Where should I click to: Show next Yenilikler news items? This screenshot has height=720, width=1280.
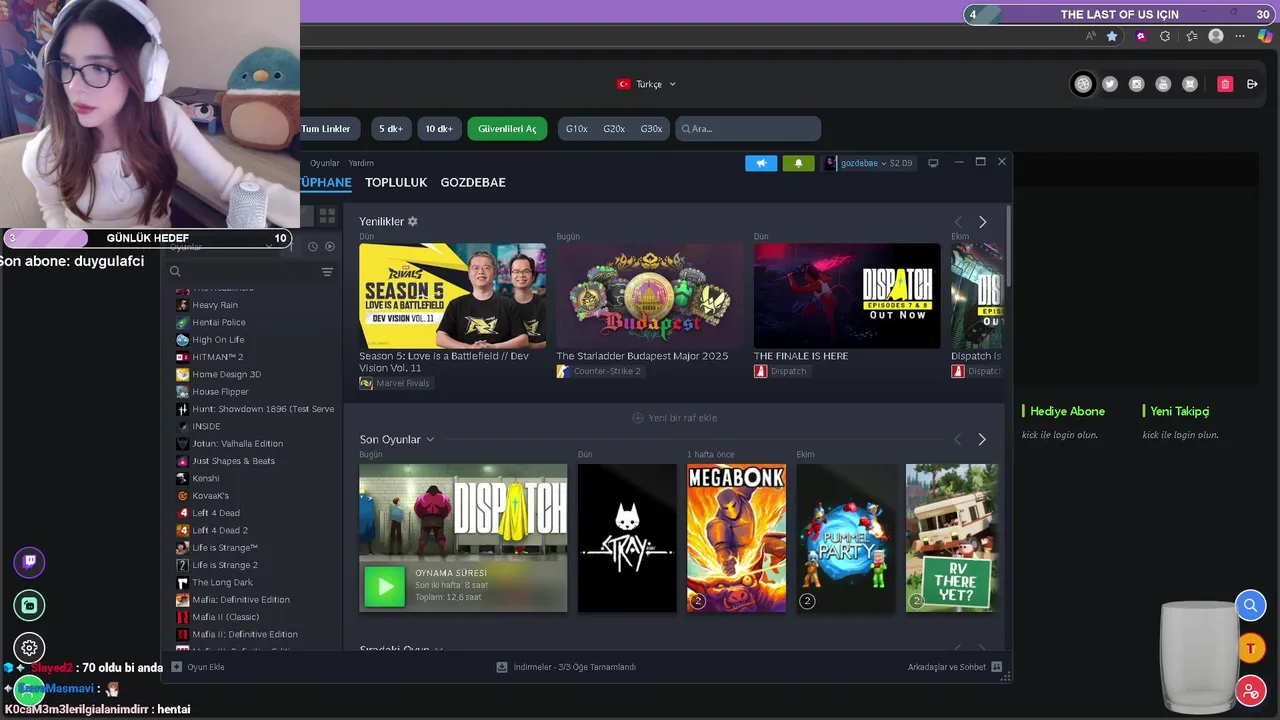(x=982, y=222)
